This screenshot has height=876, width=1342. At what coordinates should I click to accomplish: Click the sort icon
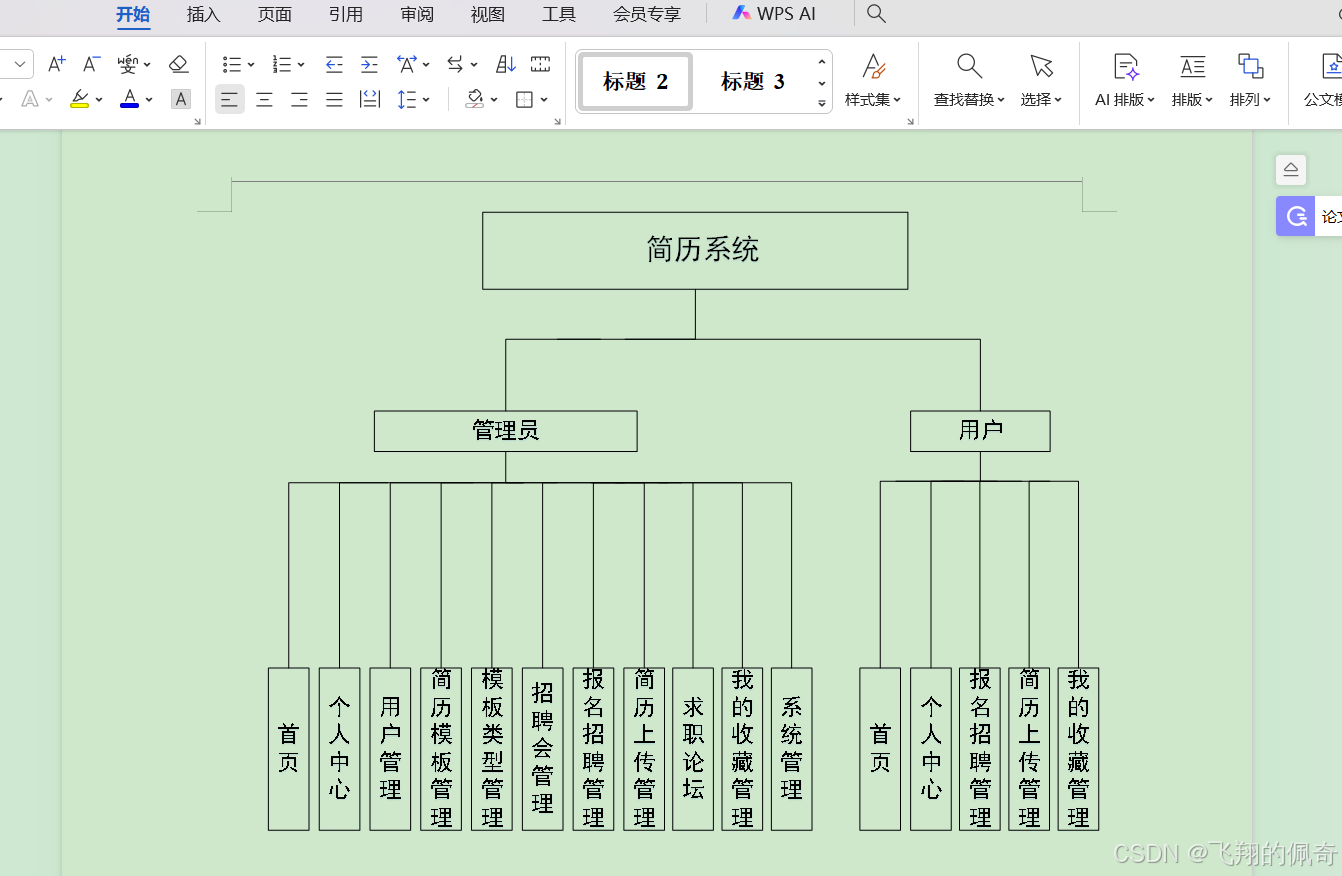(506, 64)
